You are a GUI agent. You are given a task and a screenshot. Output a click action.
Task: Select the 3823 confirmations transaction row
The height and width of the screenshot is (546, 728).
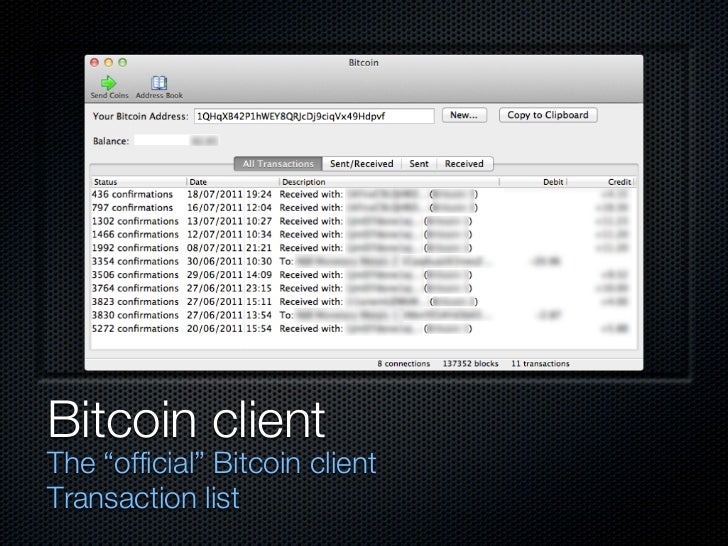[362, 302]
